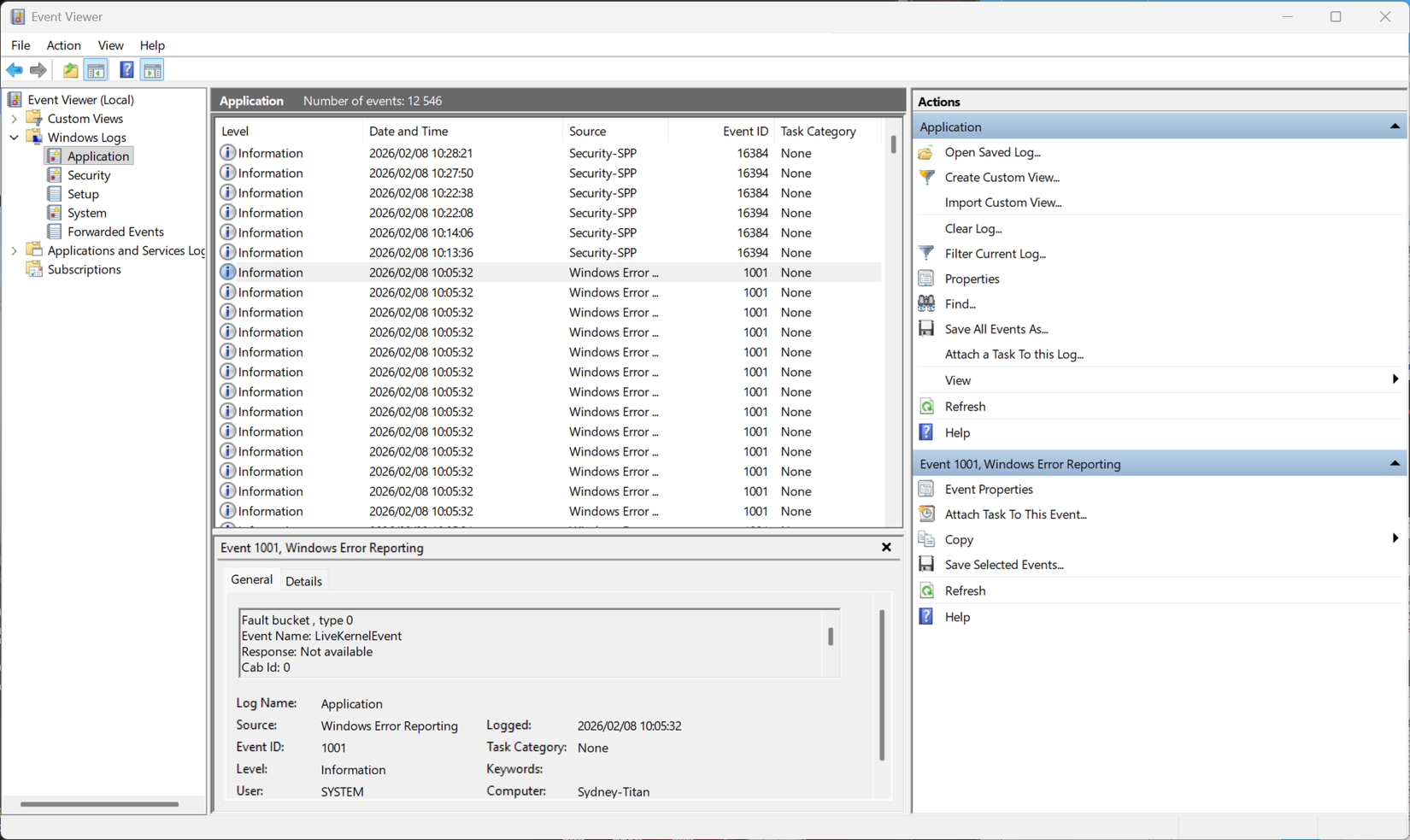The height and width of the screenshot is (840, 1410).
Task: Click the Save All Events As icon
Action: click(x=925, y=328)
